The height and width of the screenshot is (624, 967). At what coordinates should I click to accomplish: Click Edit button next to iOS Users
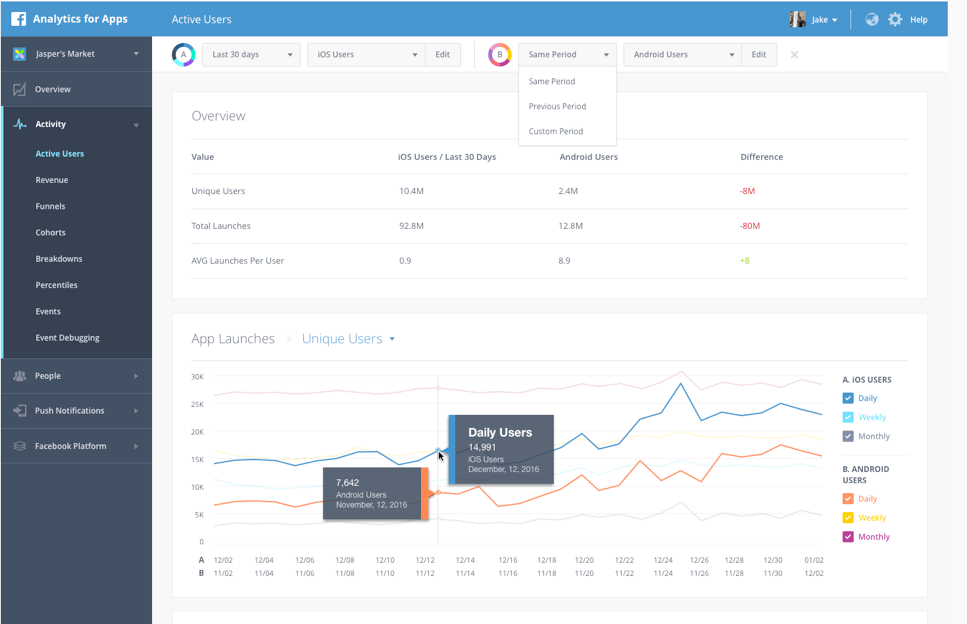coord(442,55)
